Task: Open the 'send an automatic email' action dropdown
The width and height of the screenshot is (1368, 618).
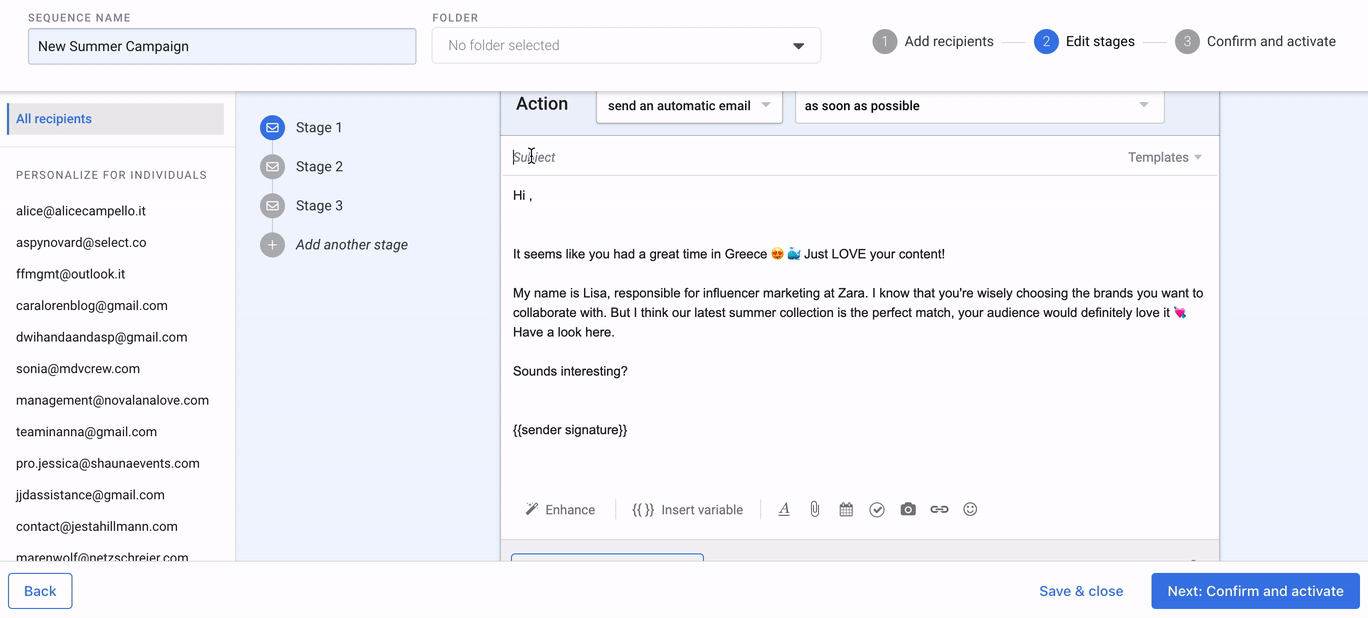Action: 689,105
